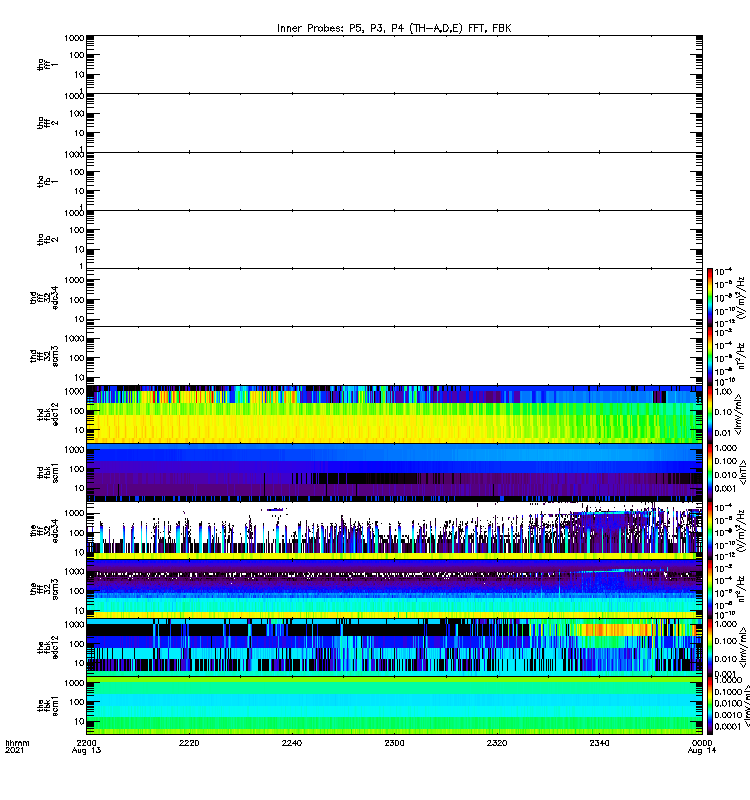Image resolution: width=750 pixels, height=800 pixels.
Task: Select the 'tha fb 1' panel label
Action: [x=47, y=181]
